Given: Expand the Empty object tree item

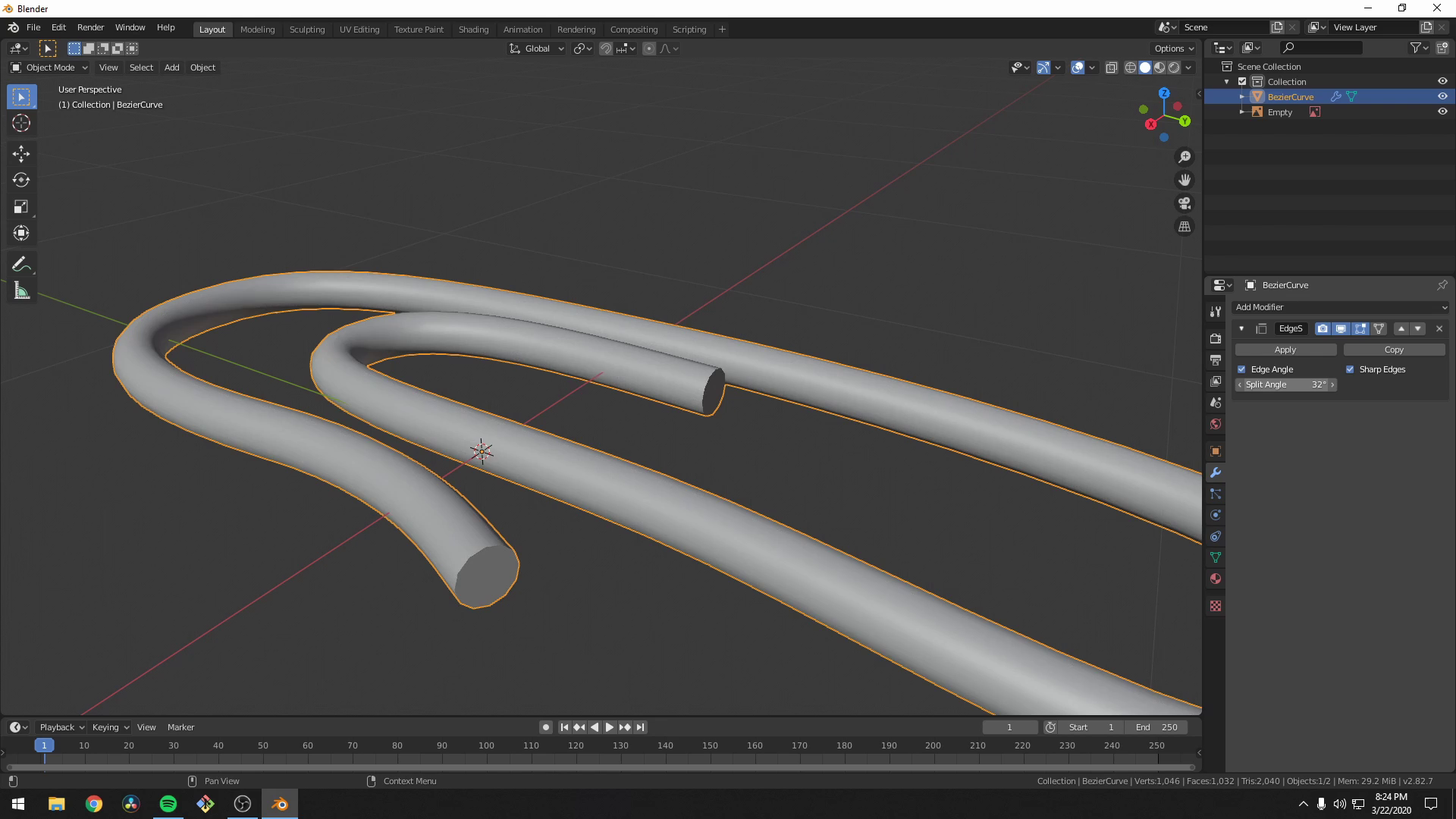Looking at the screenshot, I should pyautogui.click(x=1242, y=112).
